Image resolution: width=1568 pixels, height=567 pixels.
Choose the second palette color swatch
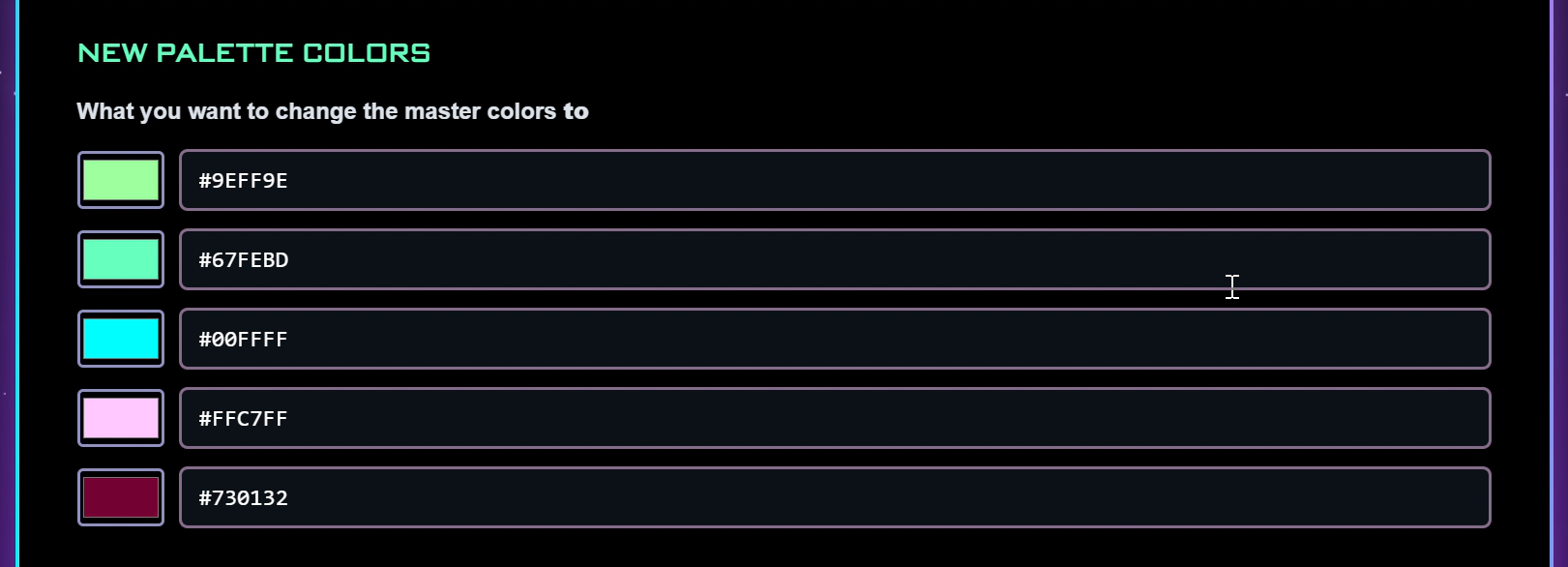121,259
